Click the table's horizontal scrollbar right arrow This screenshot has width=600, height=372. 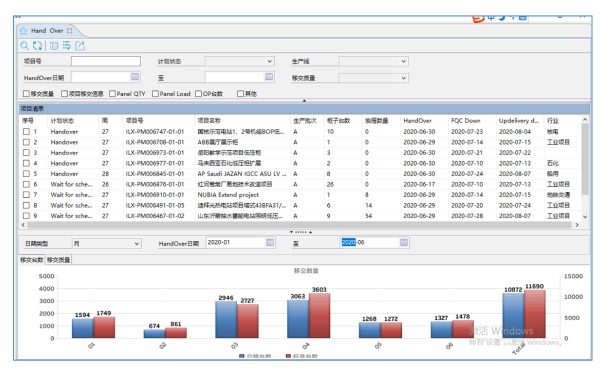(x=577, y=225)
